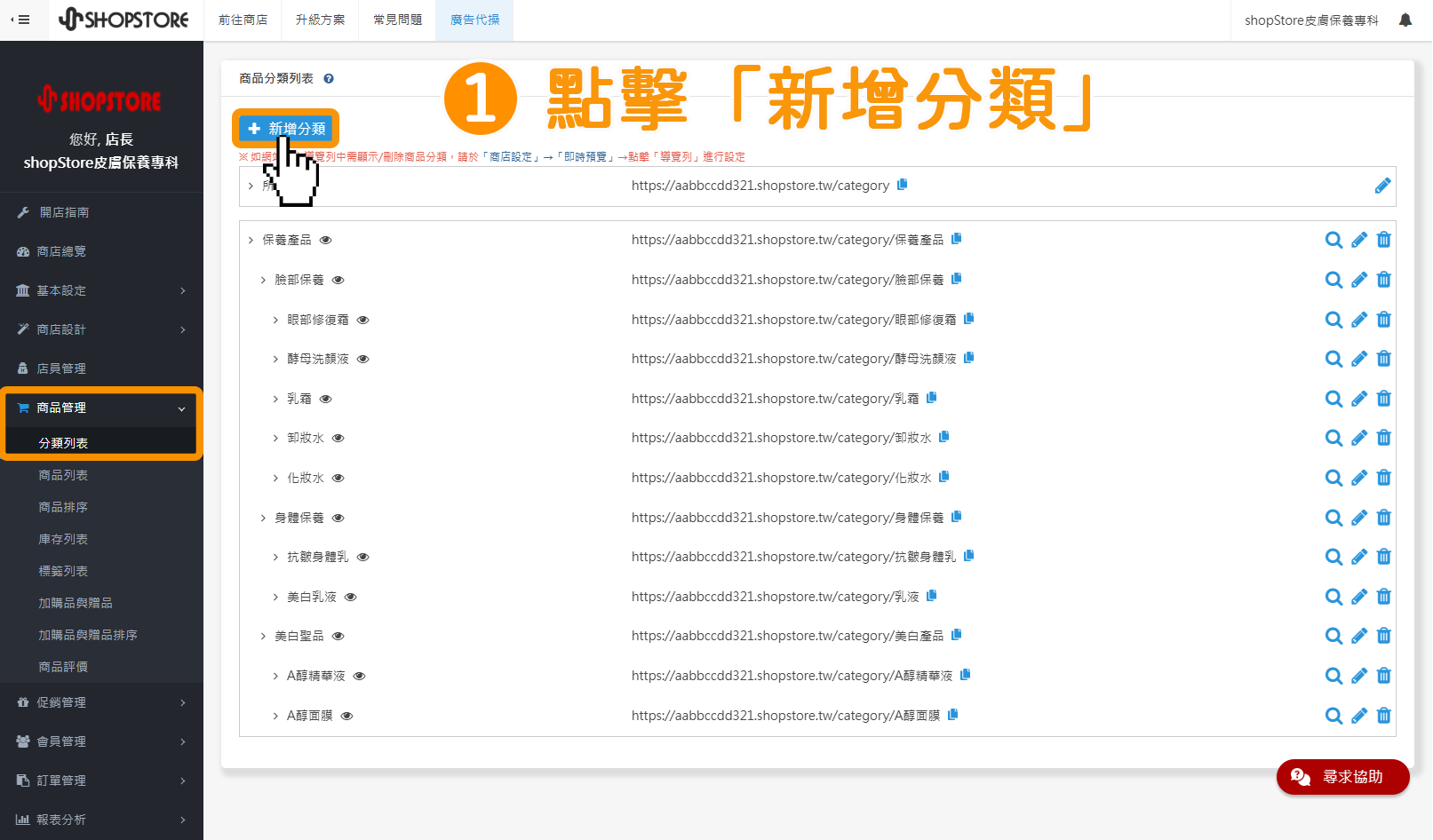This screenshot has height=840, width=1433.
Task: Open the shopStore皮膚保養專科 account menu
Action: coord(1311,20)
